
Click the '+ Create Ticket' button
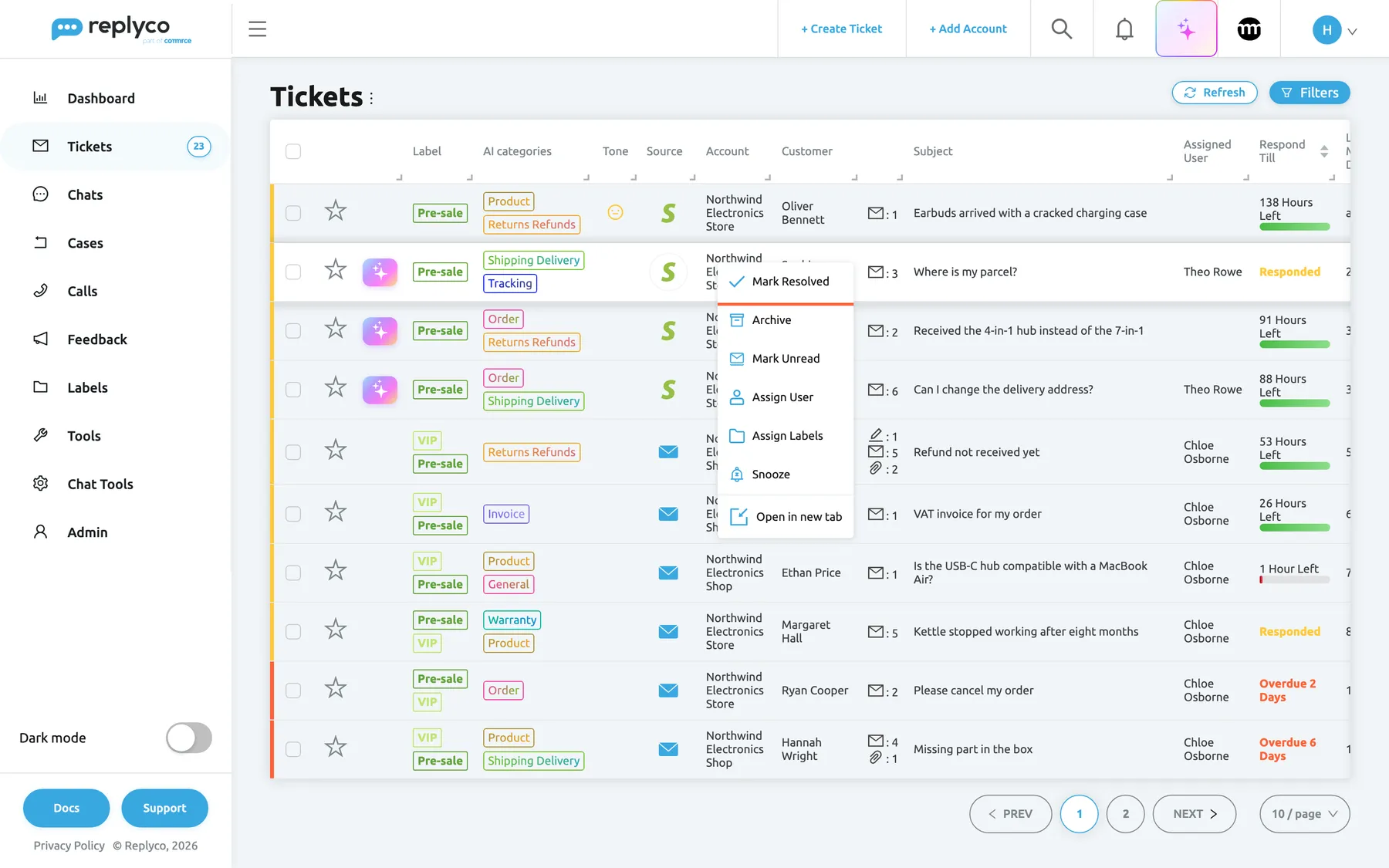point(841,29)
